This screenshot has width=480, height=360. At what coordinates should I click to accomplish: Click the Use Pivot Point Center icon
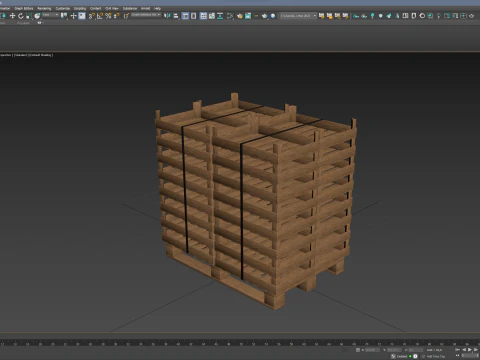[x=64, y=16]
